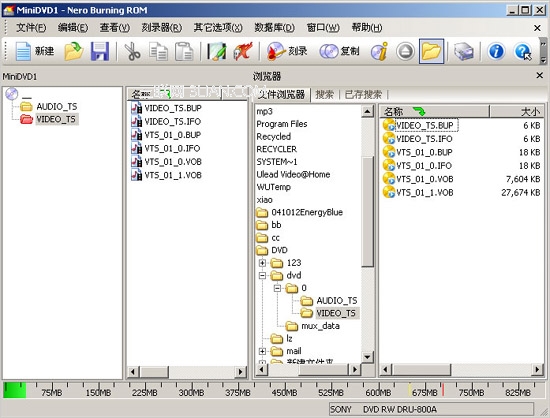Sort compilation list by 名称 header
This screenshot has height=418, width=550.
tap(174, 94)
